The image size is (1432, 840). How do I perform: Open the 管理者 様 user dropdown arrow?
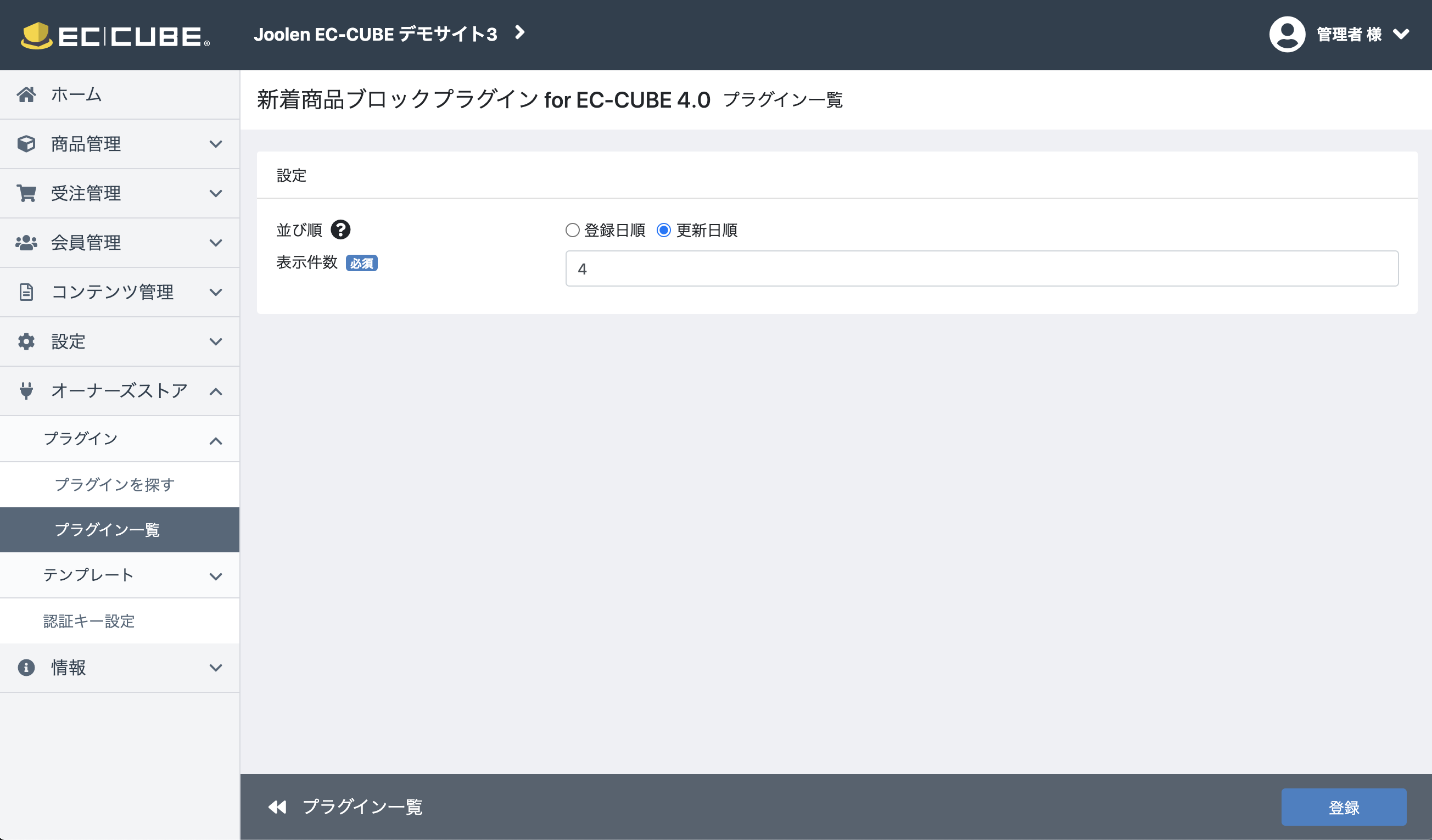tap(1401, 34)
